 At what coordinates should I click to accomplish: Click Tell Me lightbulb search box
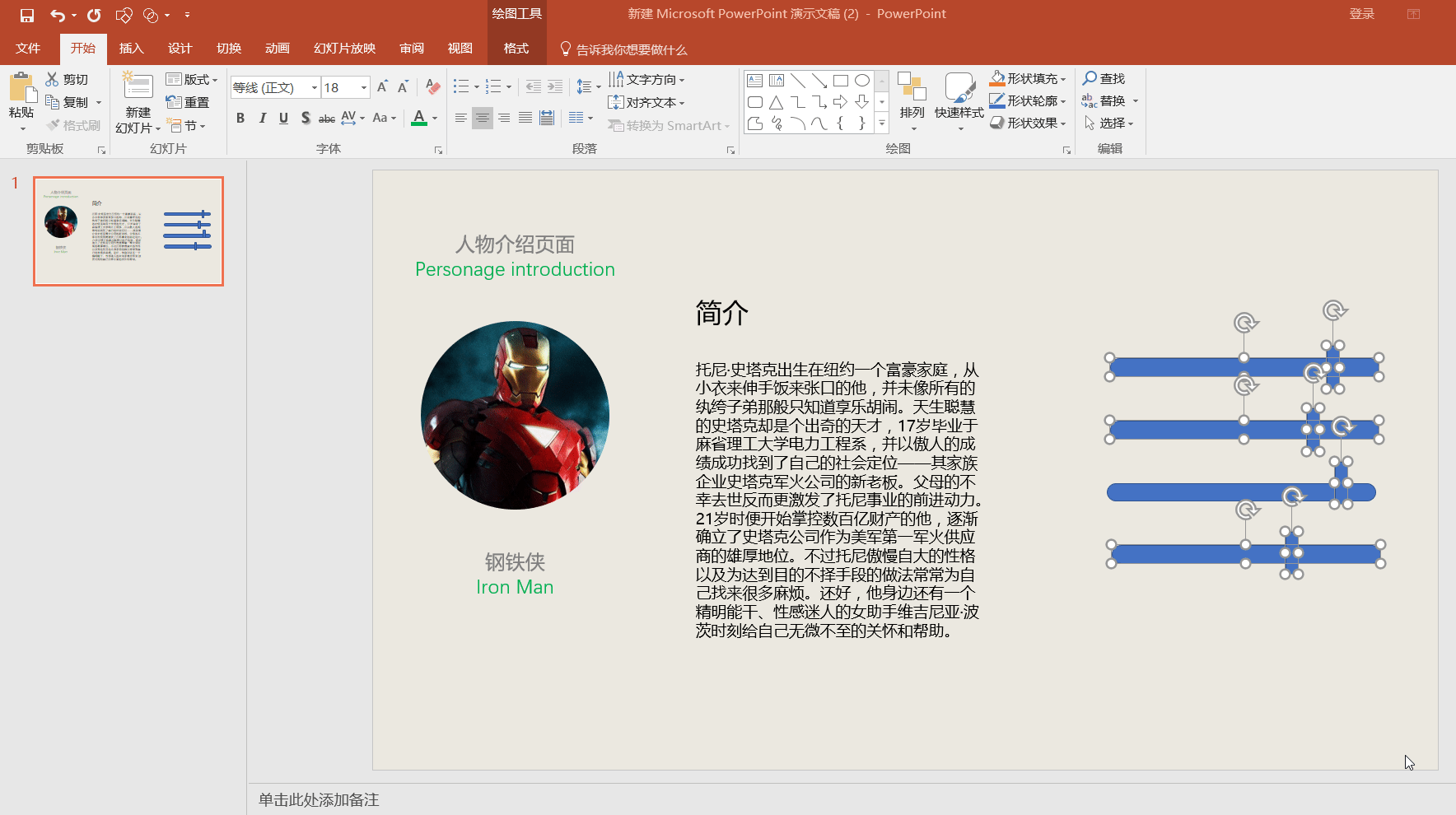click(x=623, y=49)
